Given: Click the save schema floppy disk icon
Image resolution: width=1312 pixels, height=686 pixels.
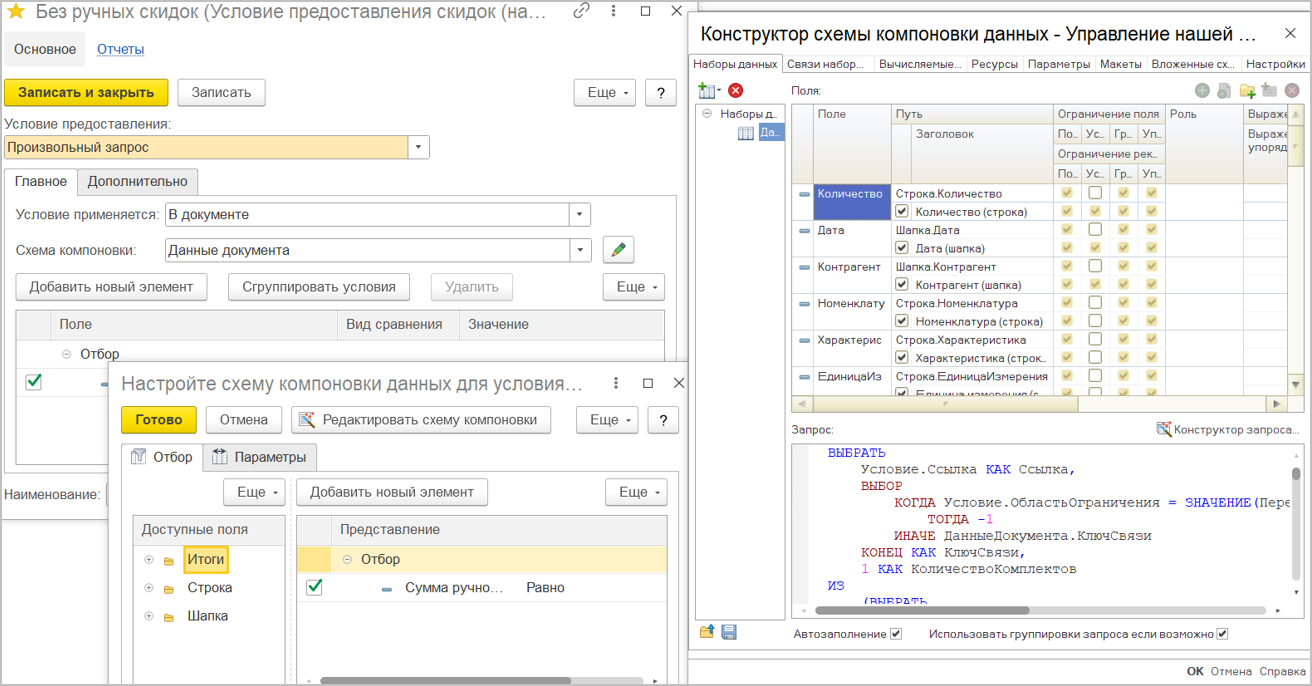Looking at the screenshot, I should click(x=729, y=632).
